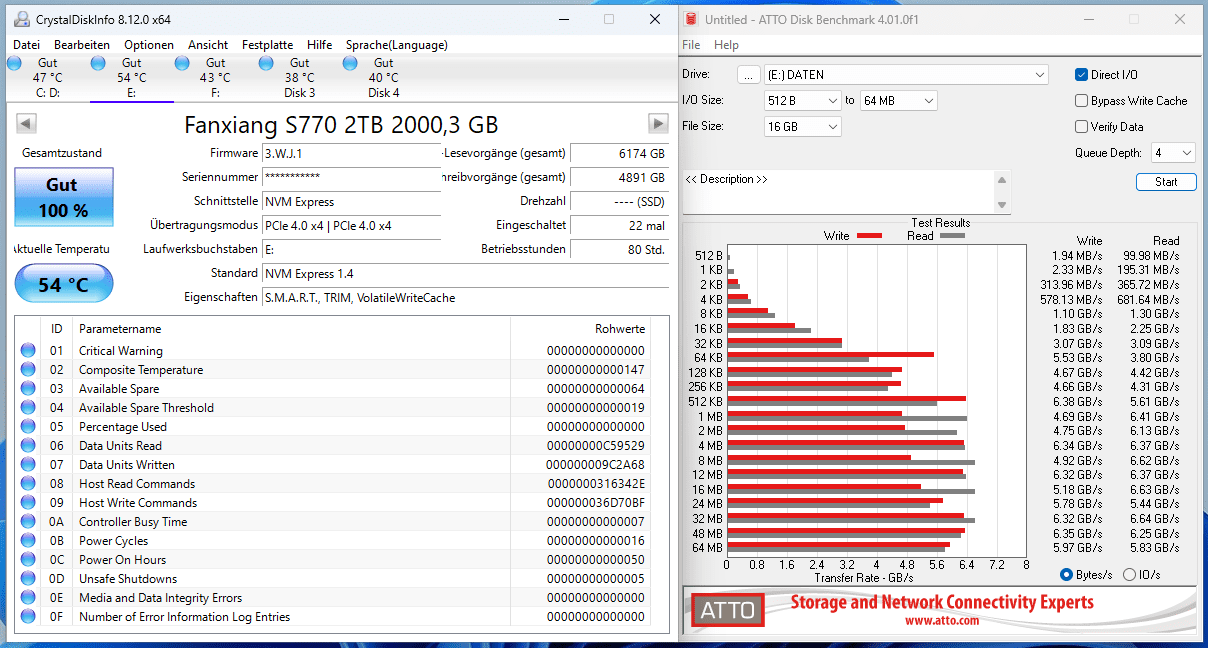1208x648 pixels.
Task: Enable the Bypass Write Cache checkbox
Action: [x=1081, y=100]
